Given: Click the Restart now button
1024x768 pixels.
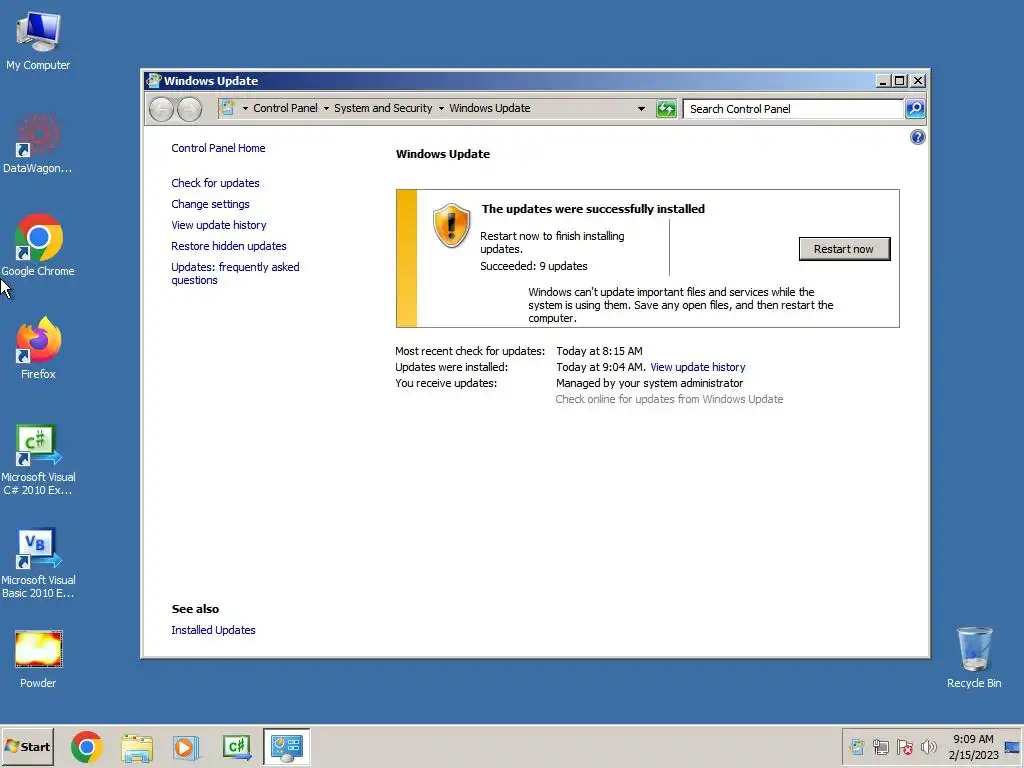Looking at the screenshot, I should point(844,249).
